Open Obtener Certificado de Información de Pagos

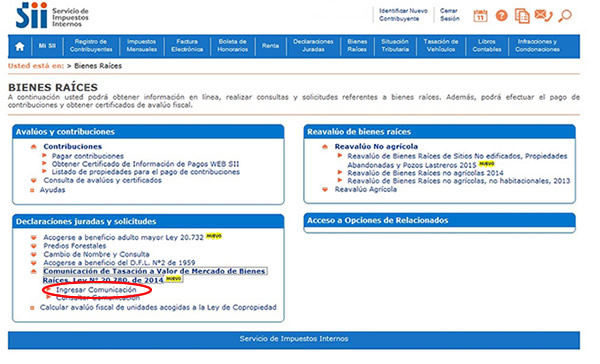(x=145, y=164)
